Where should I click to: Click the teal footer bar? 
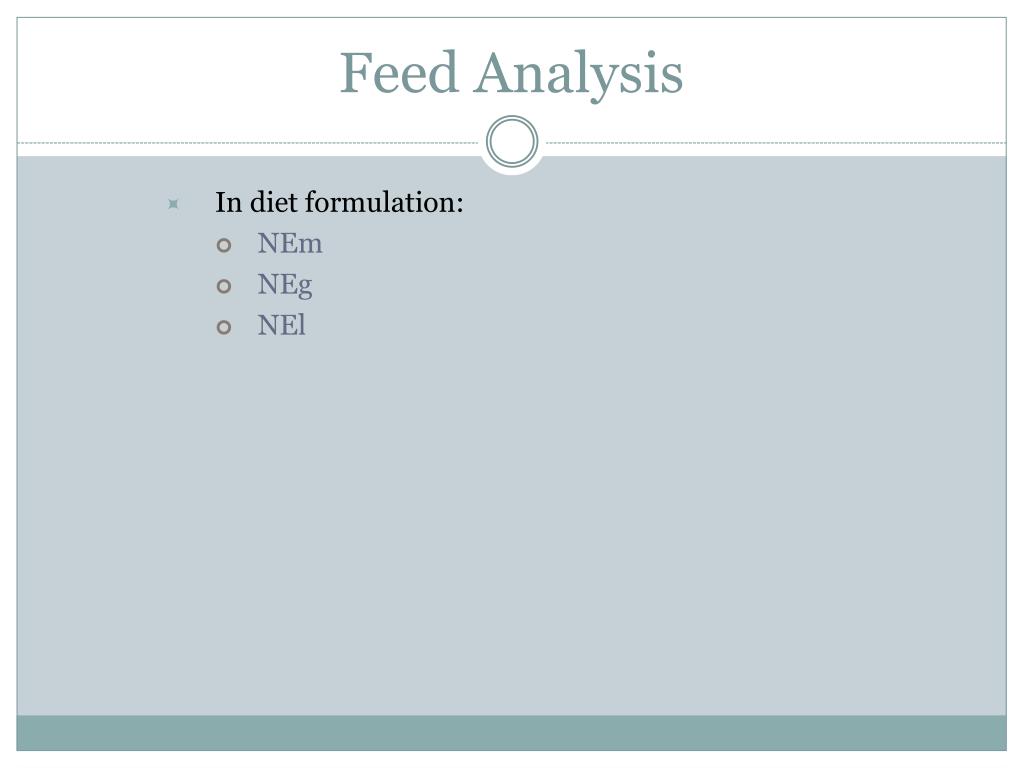pyautogui.click(x=511, y=733)
